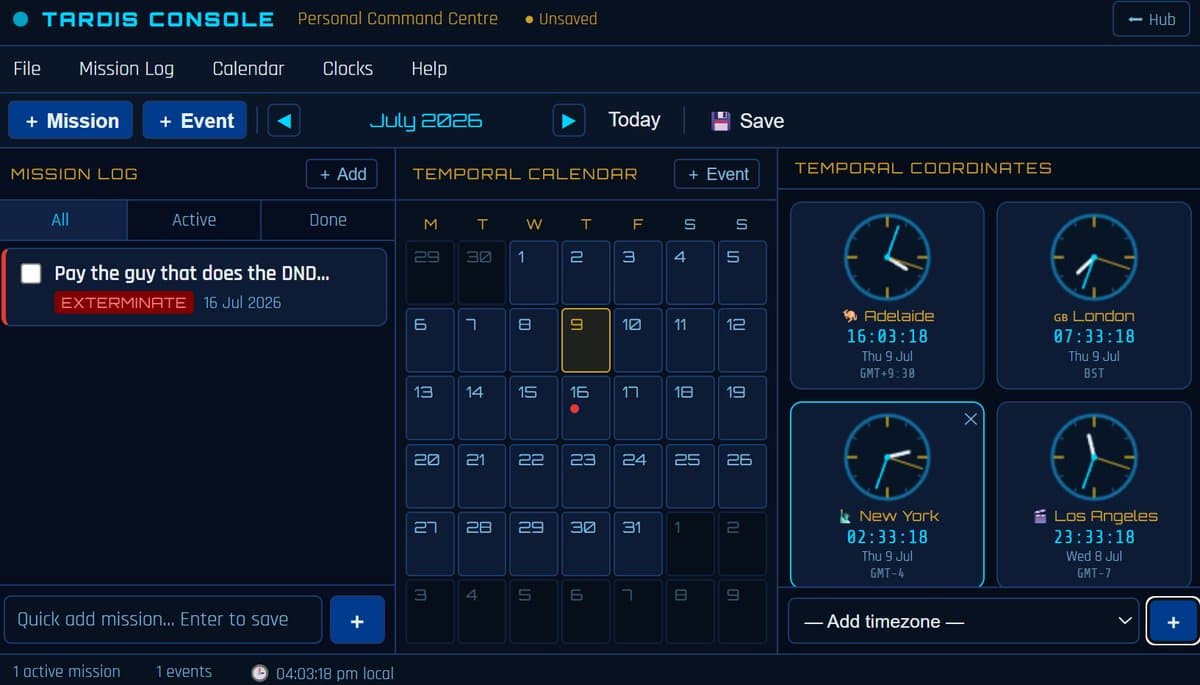Image resolution: width=1200 pixels, height=685 pixels.
Task: Click the status bar local clock icon
Action: (x=259, y=672)
